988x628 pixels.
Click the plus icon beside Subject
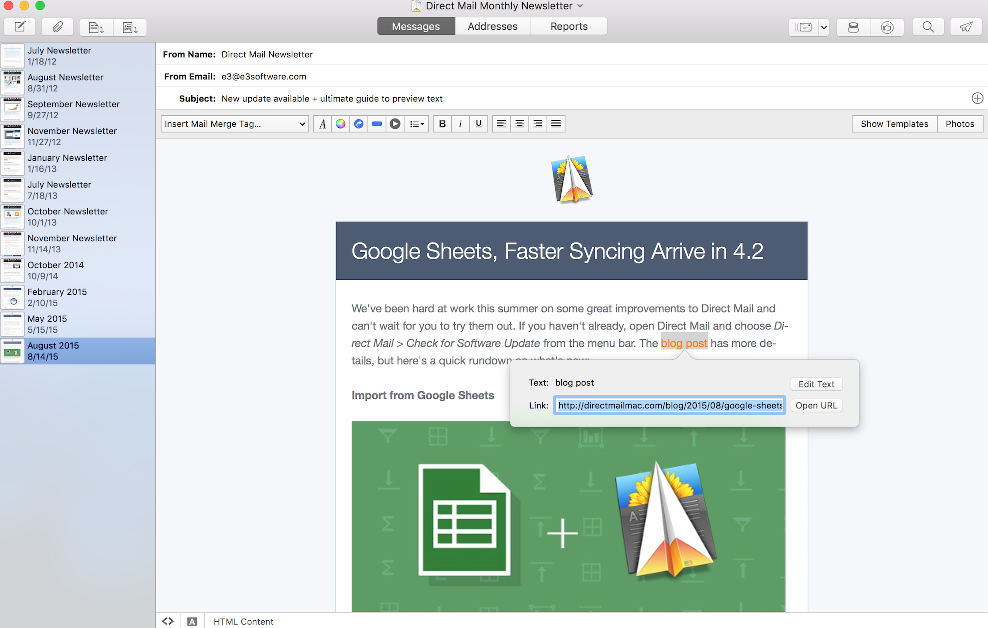pyautogui.click(x=977, y=98)
